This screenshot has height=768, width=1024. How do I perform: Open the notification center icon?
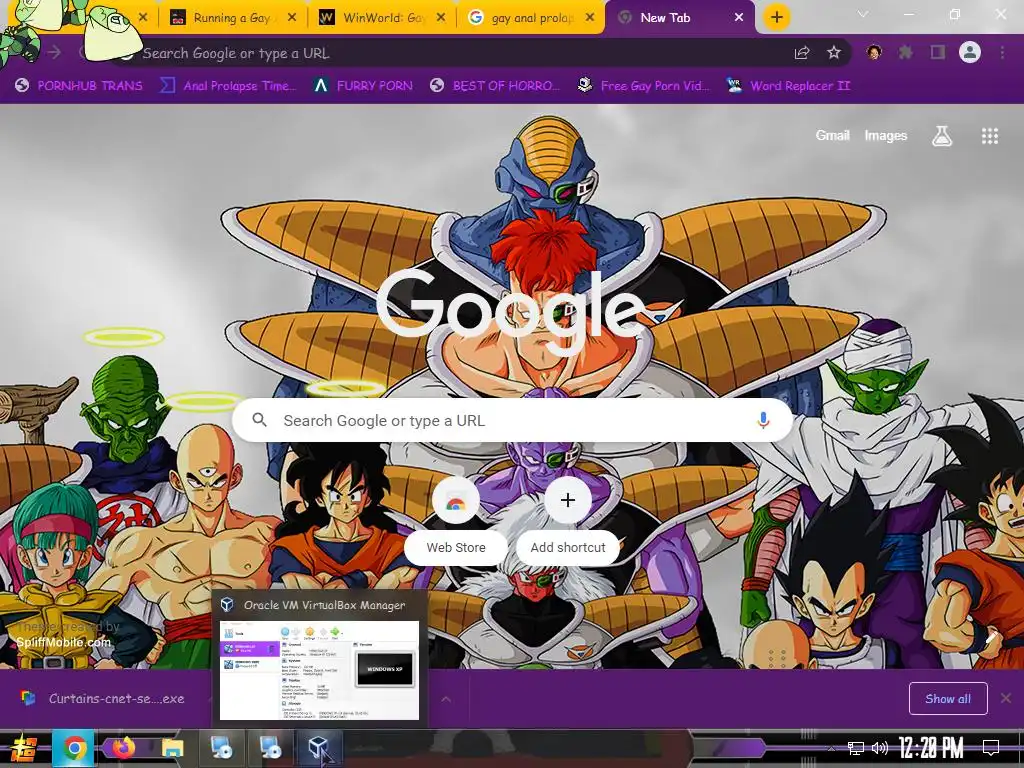(x=991, y=748)
